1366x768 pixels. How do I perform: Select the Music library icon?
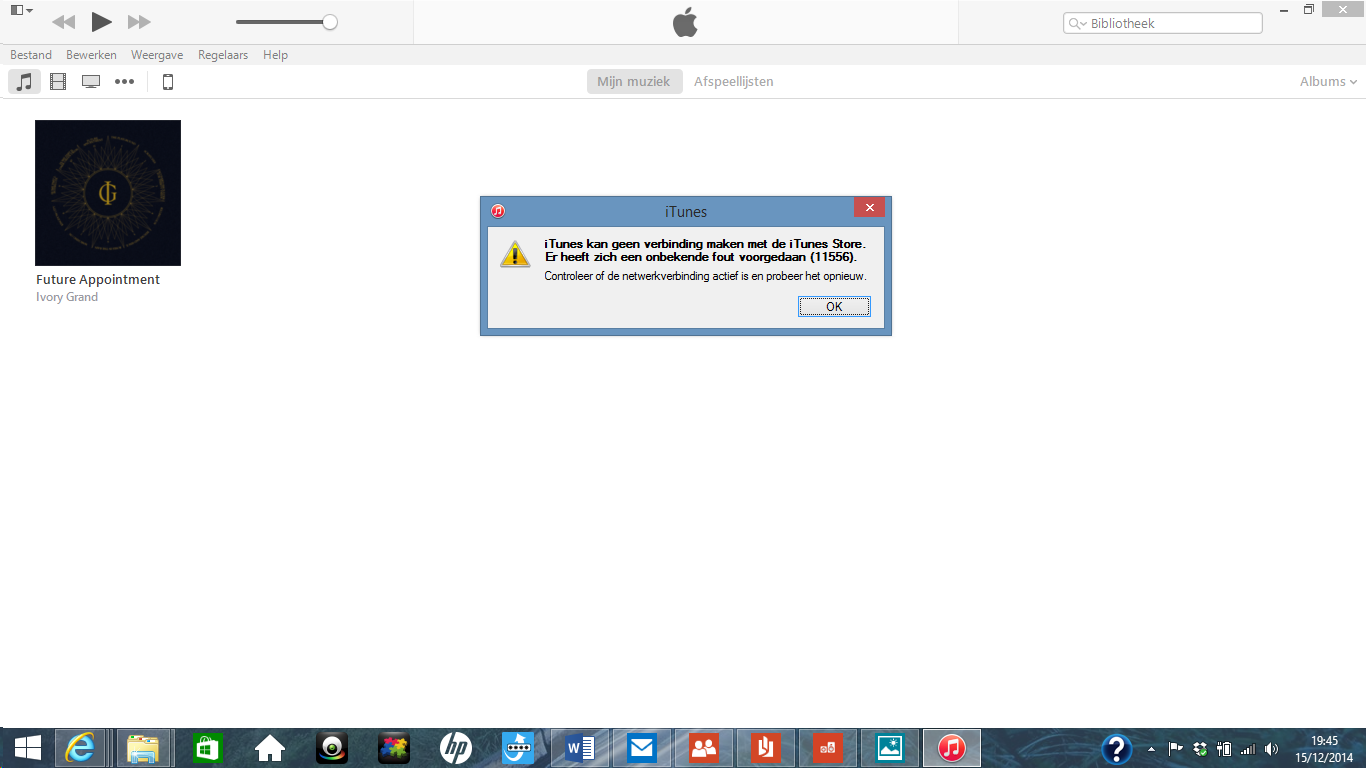pos(25,82)
